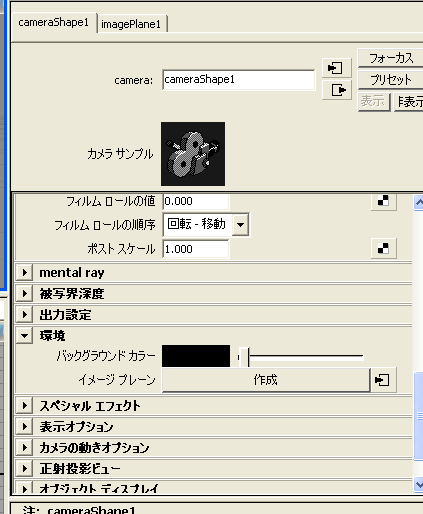Click the 作成 image plane button
Screen dimensions: 423x514
pos(266,380)
